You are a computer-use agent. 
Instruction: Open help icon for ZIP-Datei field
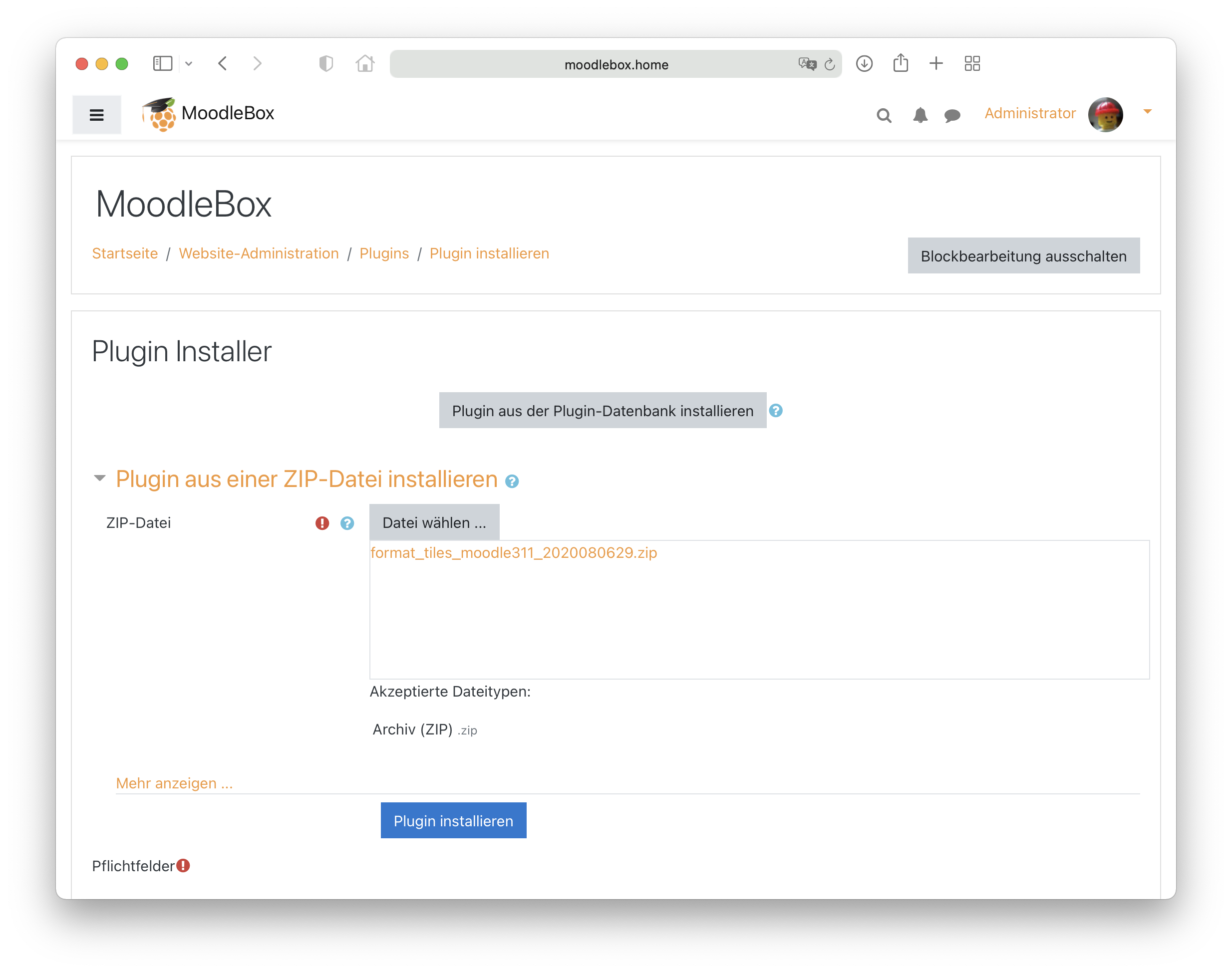(347, 523)
